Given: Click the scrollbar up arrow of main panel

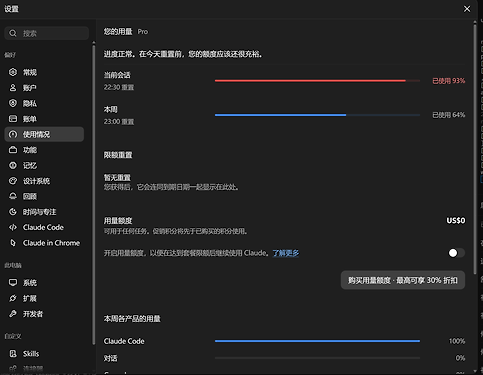Looking at the screenshot, I should click(x=475, y=22).
